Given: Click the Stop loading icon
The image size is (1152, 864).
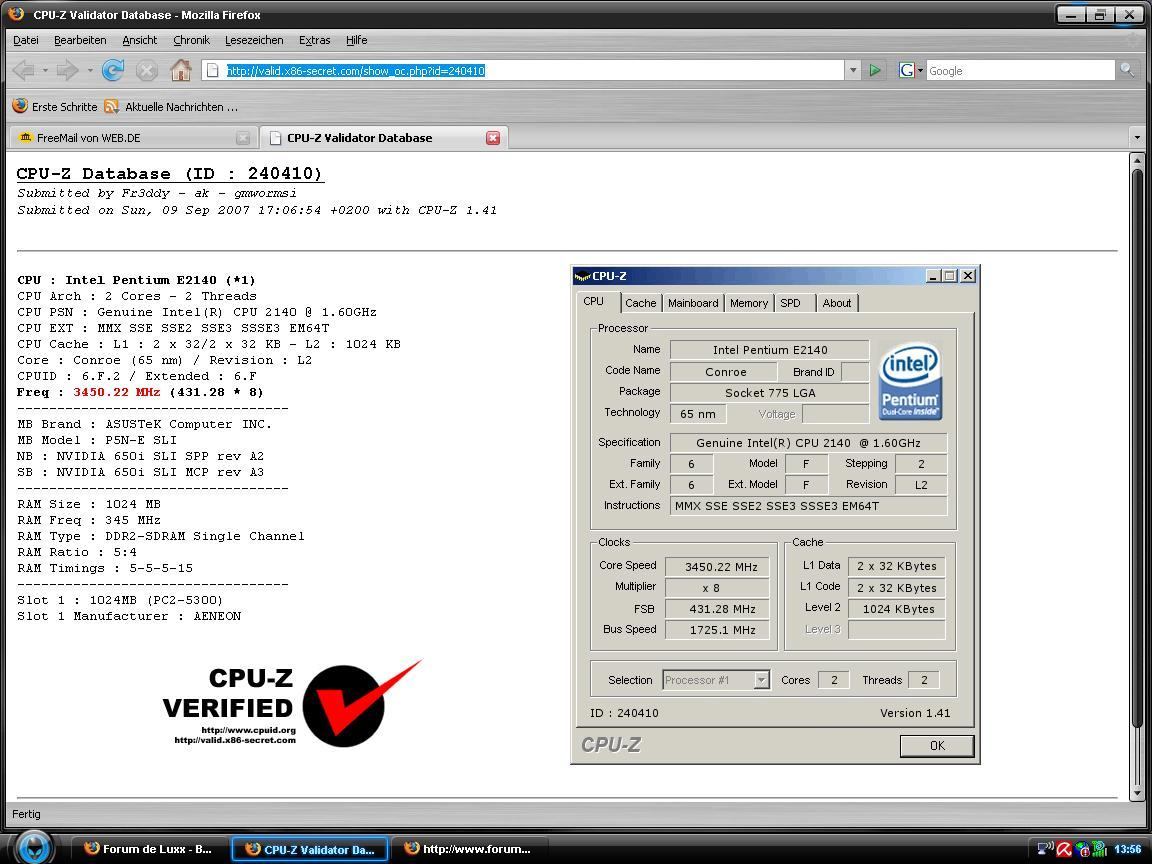Looking at the screenshot, I should [x=147, y=71].
